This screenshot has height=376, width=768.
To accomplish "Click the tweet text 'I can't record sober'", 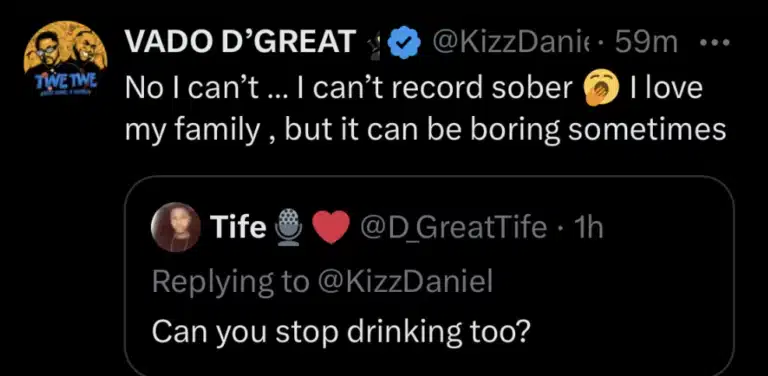I will (x=442, y=88).
